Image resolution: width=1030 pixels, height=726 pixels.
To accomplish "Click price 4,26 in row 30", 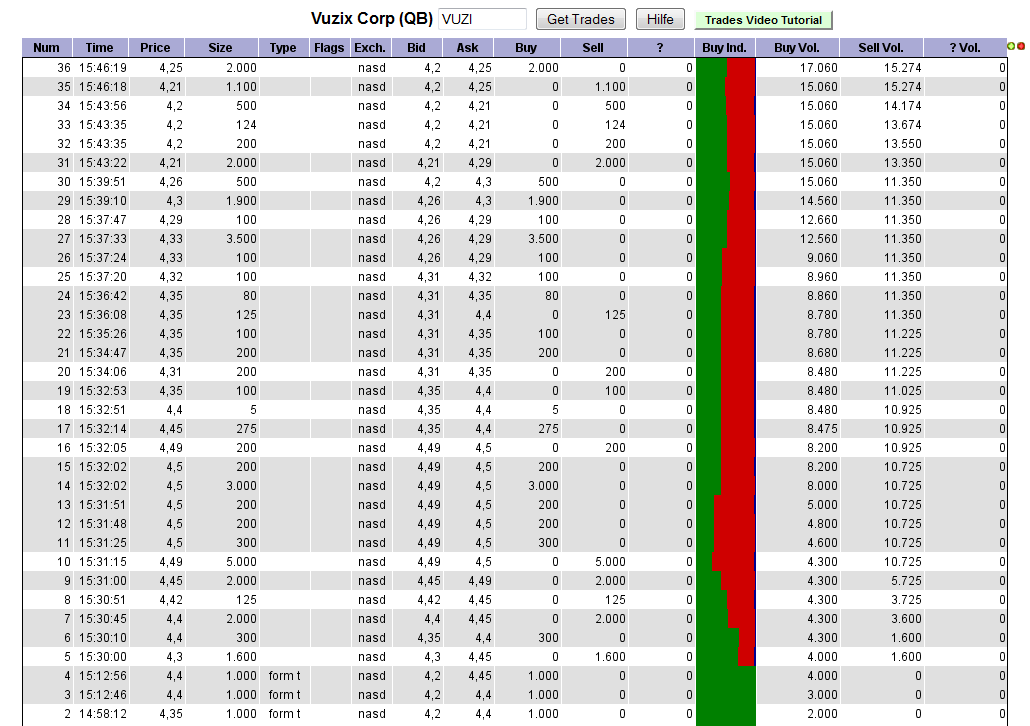I will pos(171,182).
